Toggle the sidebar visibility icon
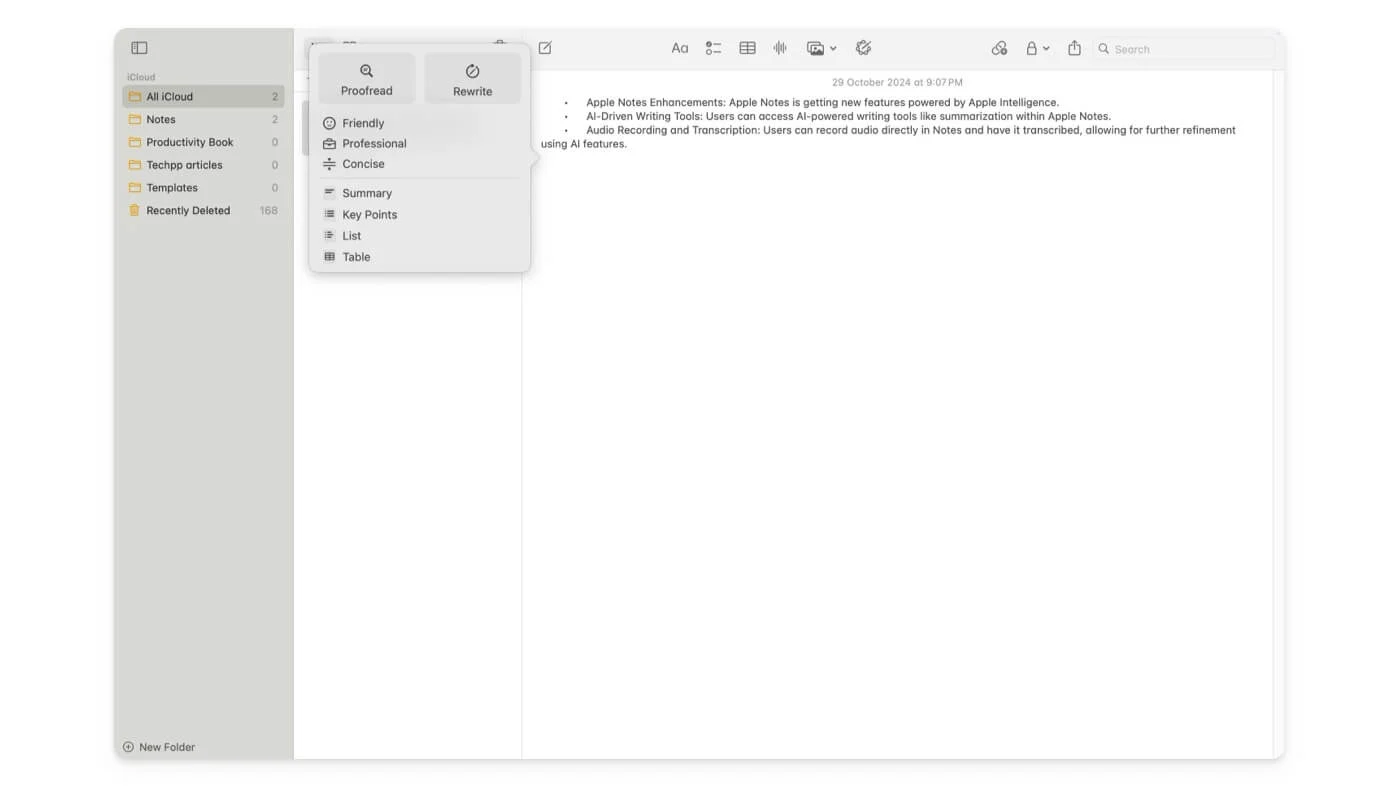1399x787 pixels. pyautogui.click(x=139, y=48)
